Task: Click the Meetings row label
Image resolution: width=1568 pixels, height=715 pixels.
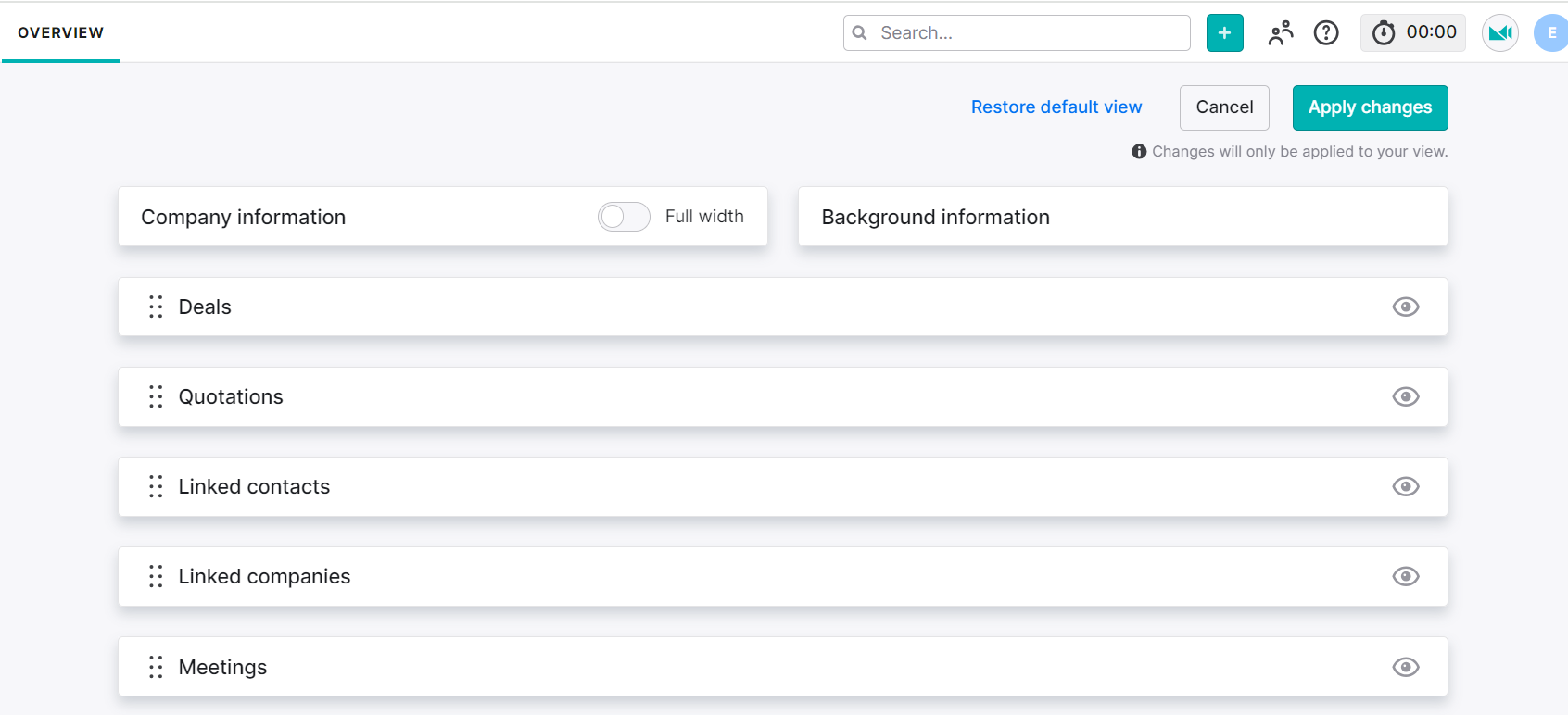Action: (x=222, y=667)
